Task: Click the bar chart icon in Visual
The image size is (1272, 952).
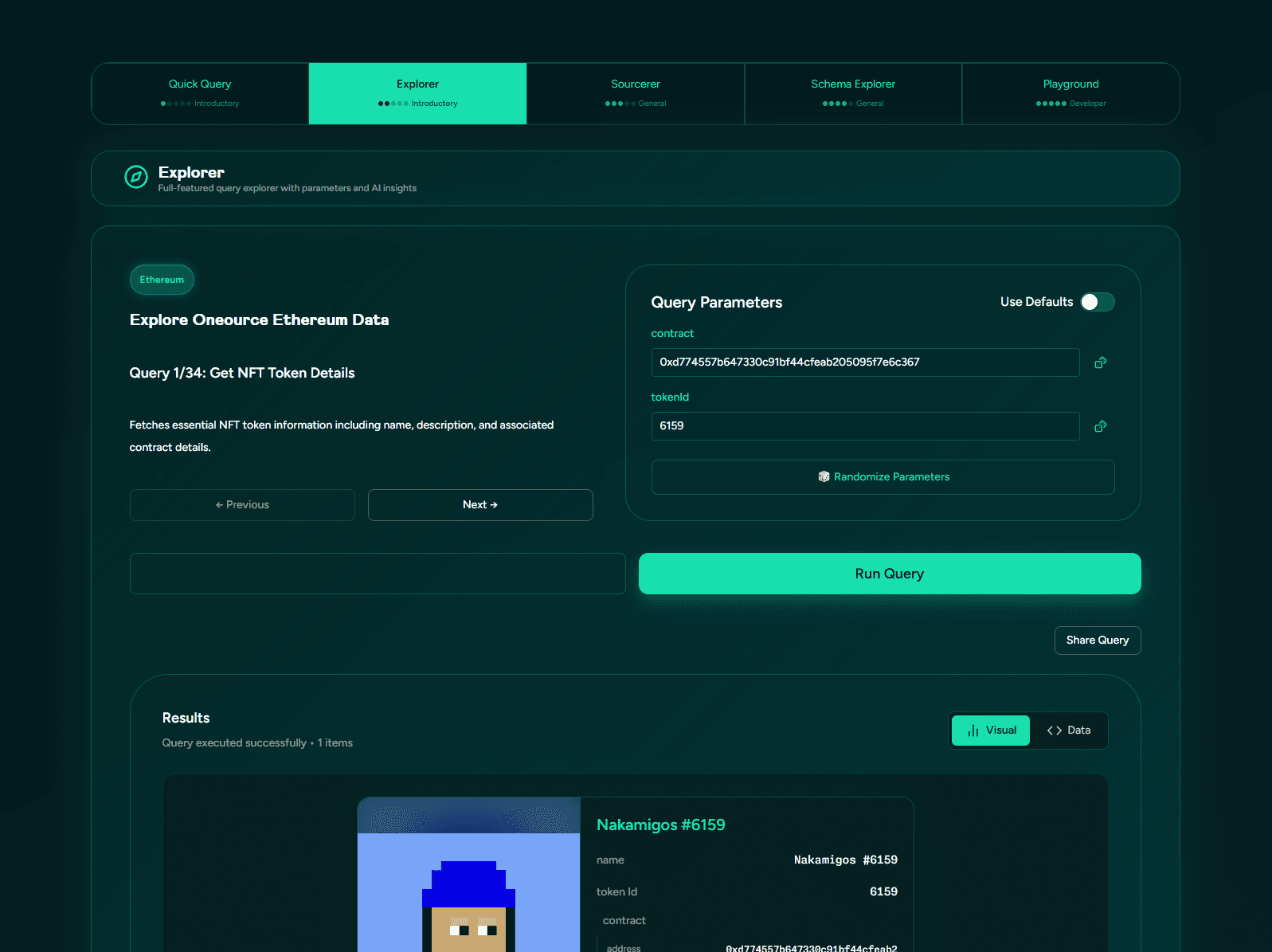Action: tap(973, 731)
